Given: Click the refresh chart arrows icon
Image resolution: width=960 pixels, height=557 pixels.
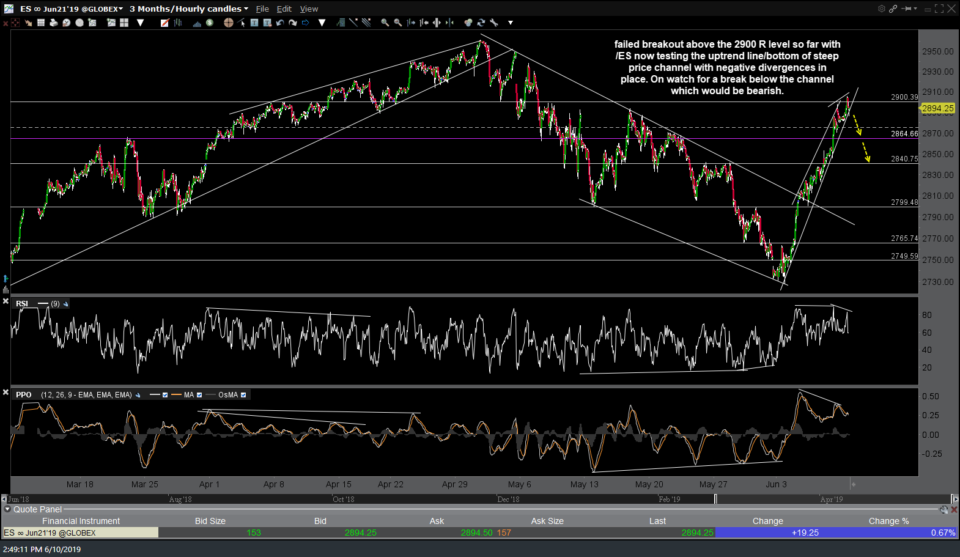Looking at the screenshot, I should [481, 23].
